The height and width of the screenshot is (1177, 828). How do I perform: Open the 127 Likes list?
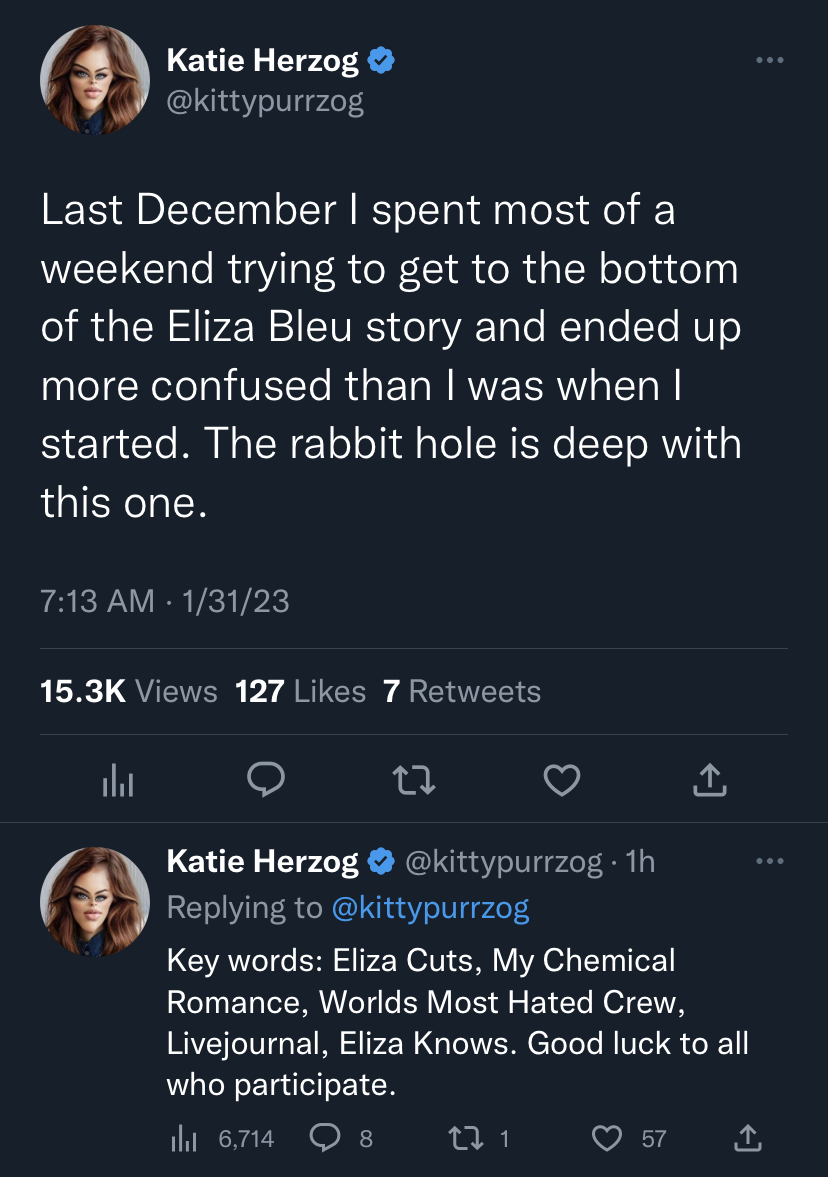click(300, 691)
